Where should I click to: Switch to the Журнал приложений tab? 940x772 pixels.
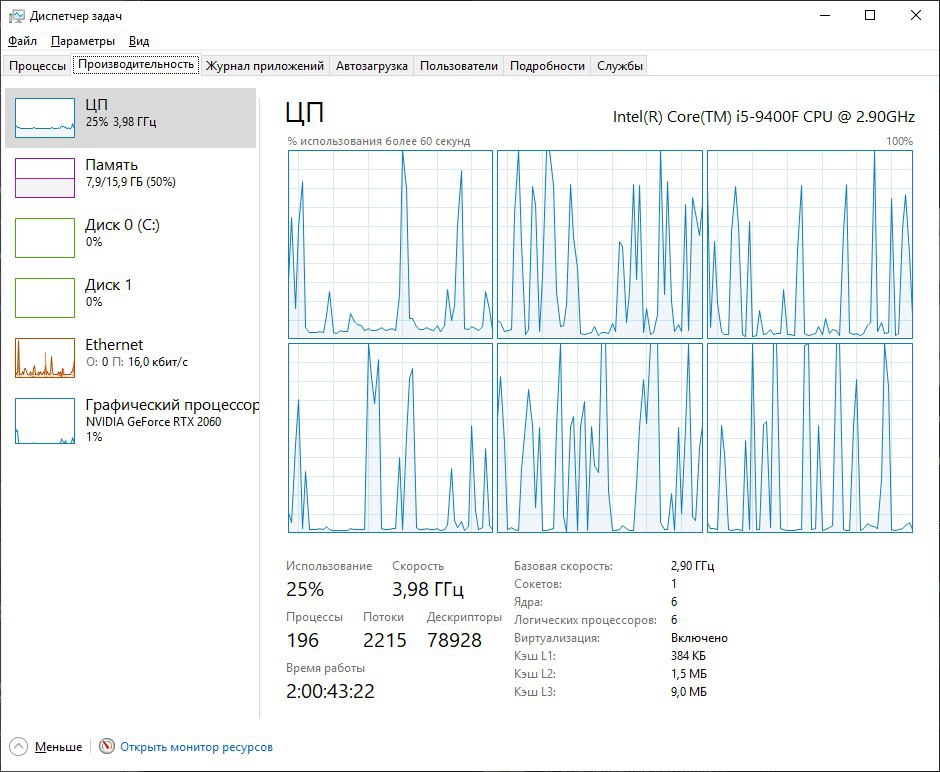(x=265, y=66)
